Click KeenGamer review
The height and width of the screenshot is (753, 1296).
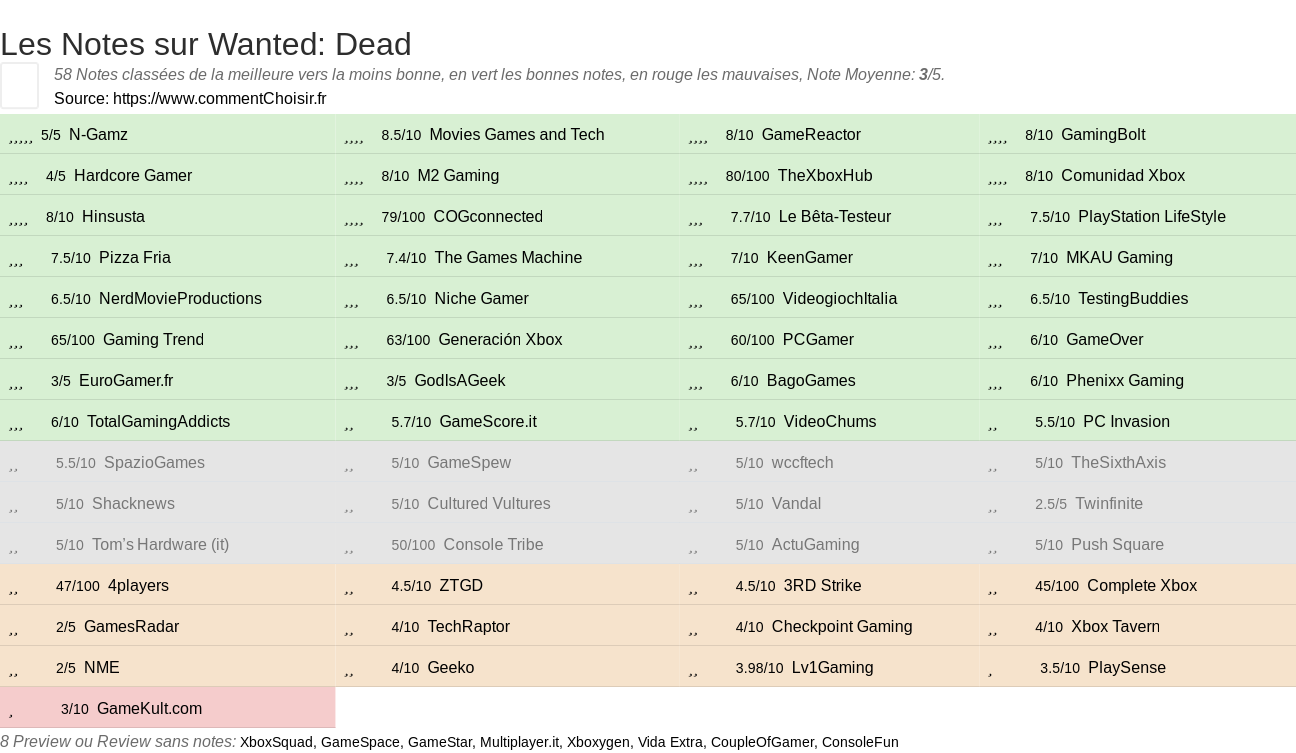[810, 257]
